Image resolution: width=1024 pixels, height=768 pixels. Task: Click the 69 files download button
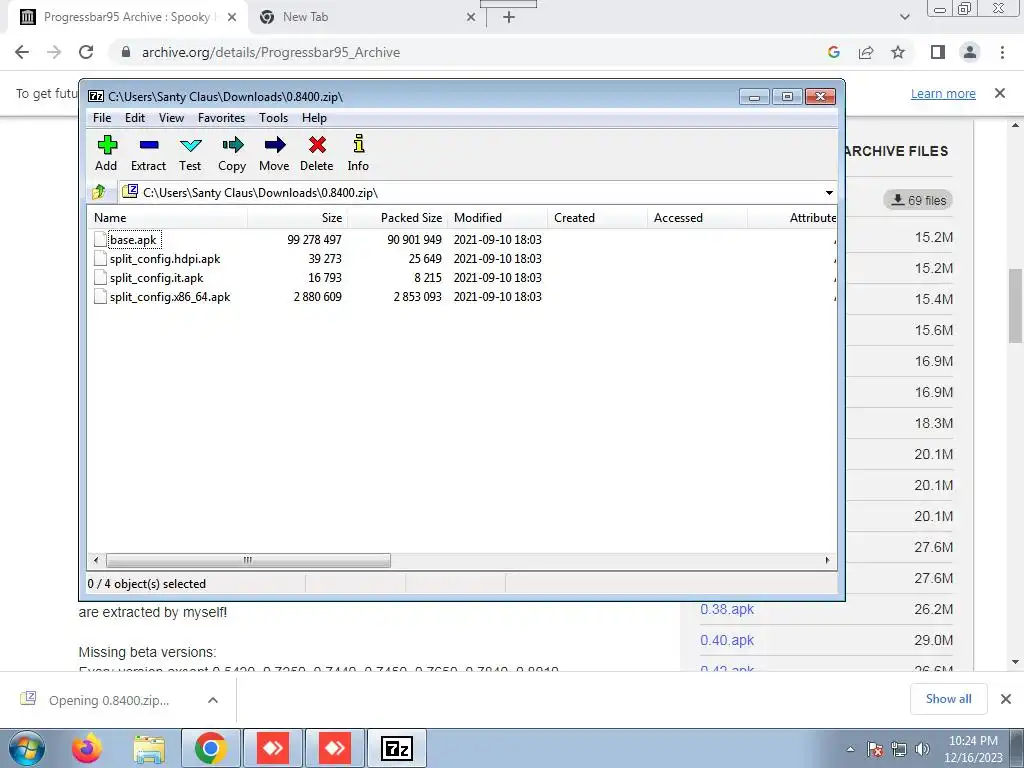tap(918, 200)
